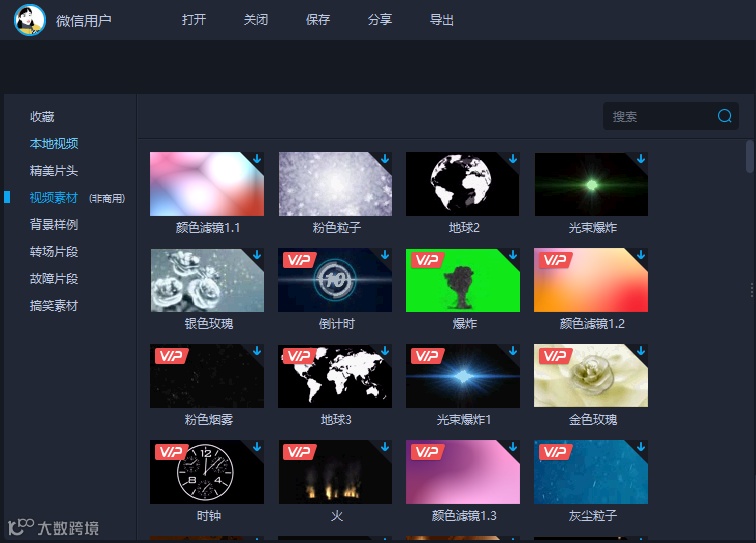Select the 倒计时 countdown thumbnail

point(335,280)
